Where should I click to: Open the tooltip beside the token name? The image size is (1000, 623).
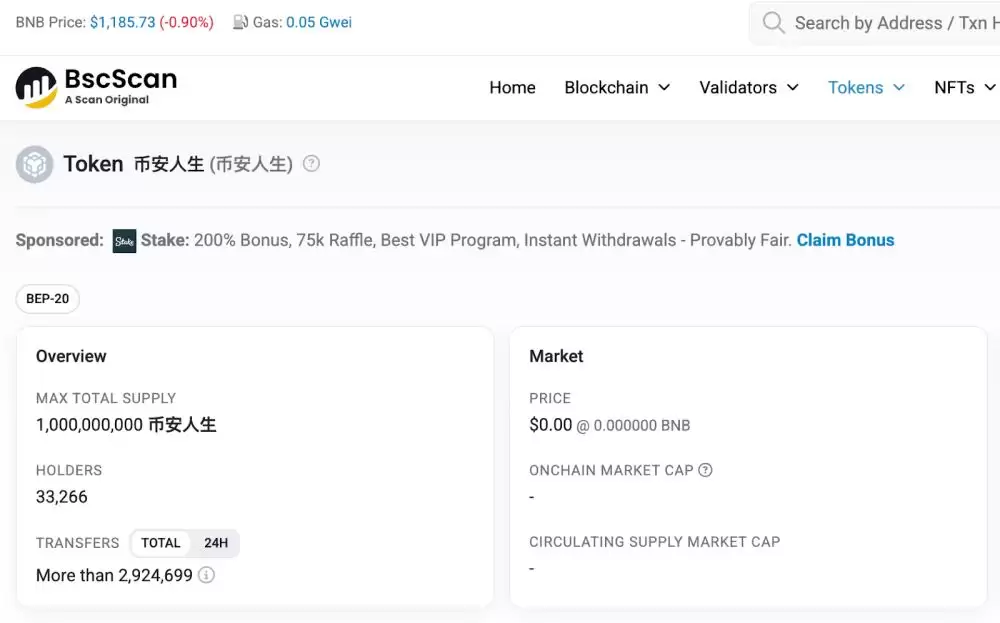click(x=311, y=163)
